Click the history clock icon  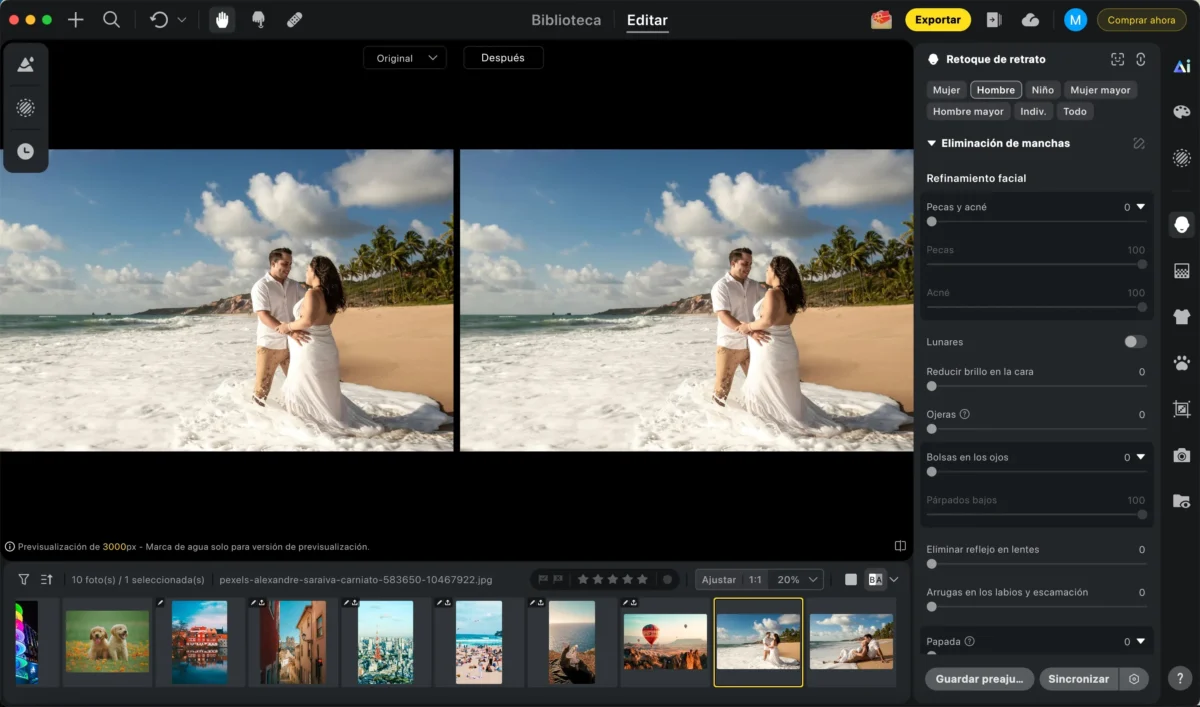(x=26, y=152)
